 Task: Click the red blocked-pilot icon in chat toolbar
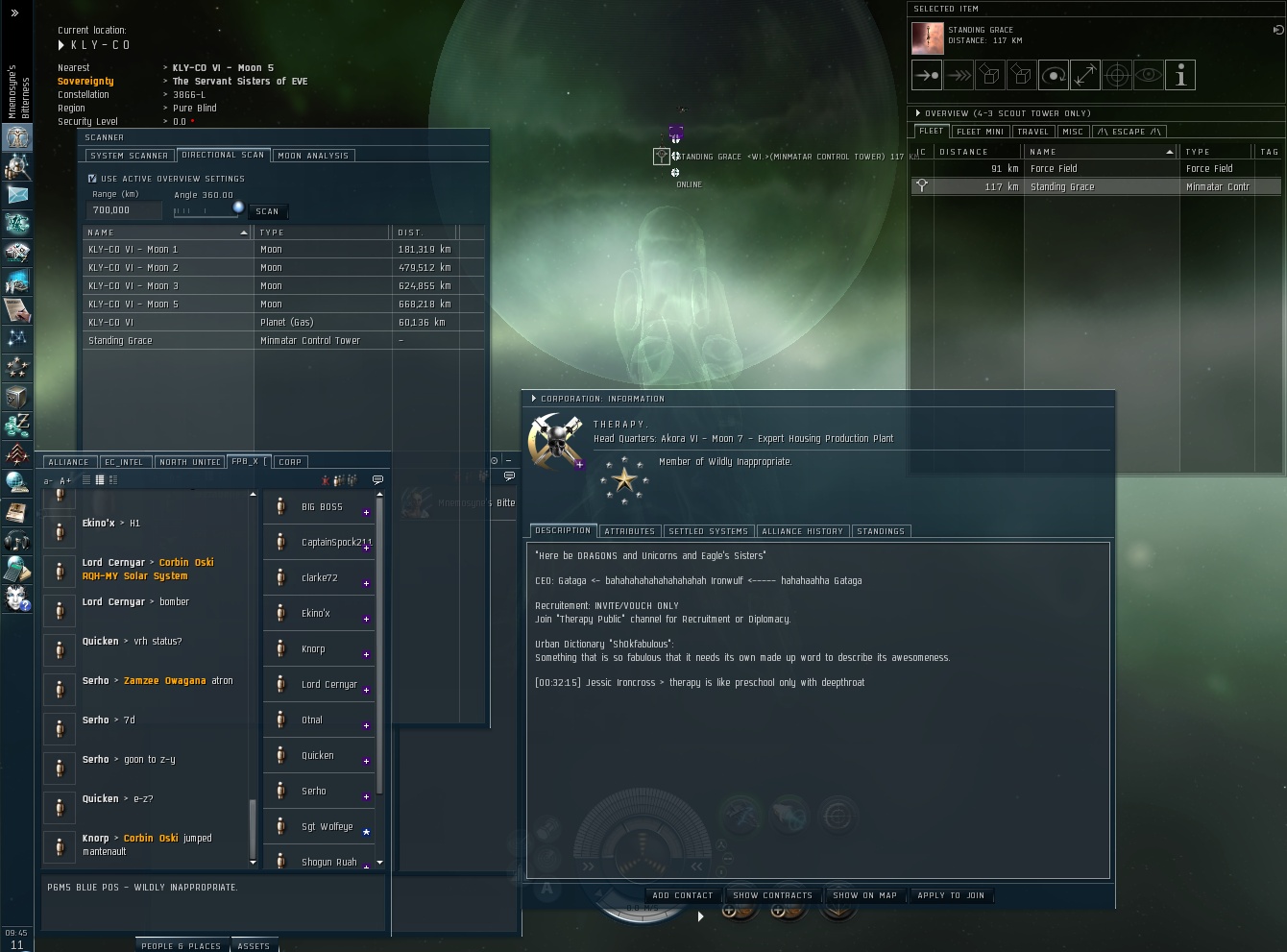(326, 479)
